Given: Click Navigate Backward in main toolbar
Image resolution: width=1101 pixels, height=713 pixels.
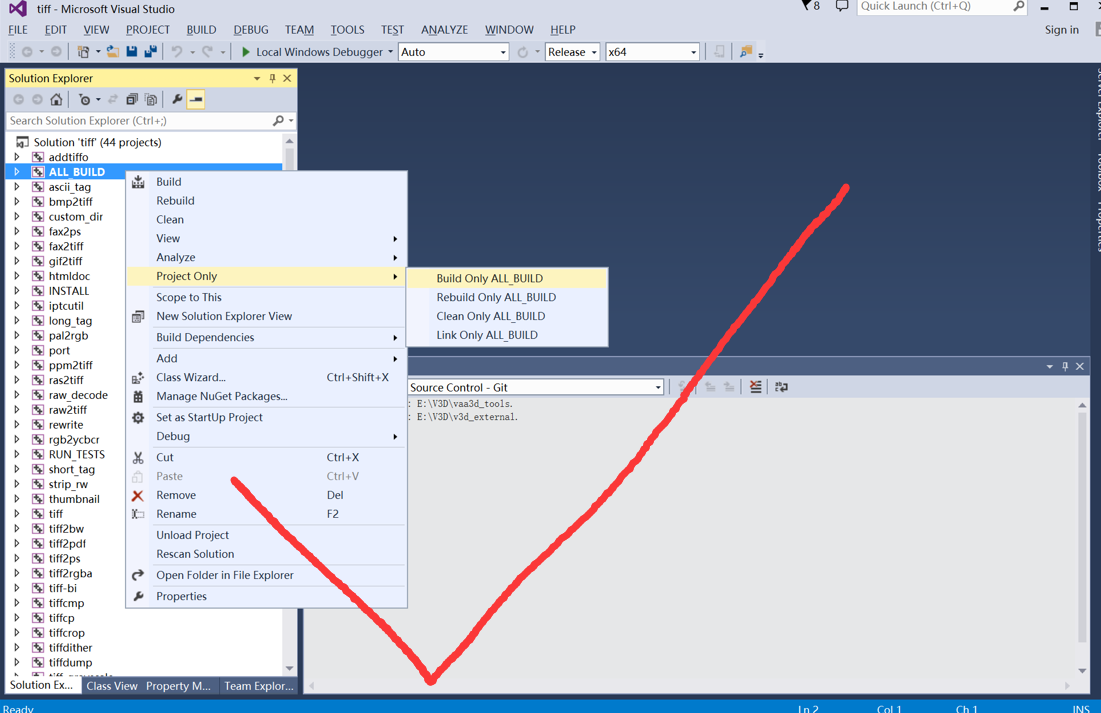Looking at the screenshot, I should pyautogui.click(x=27, y=52).
